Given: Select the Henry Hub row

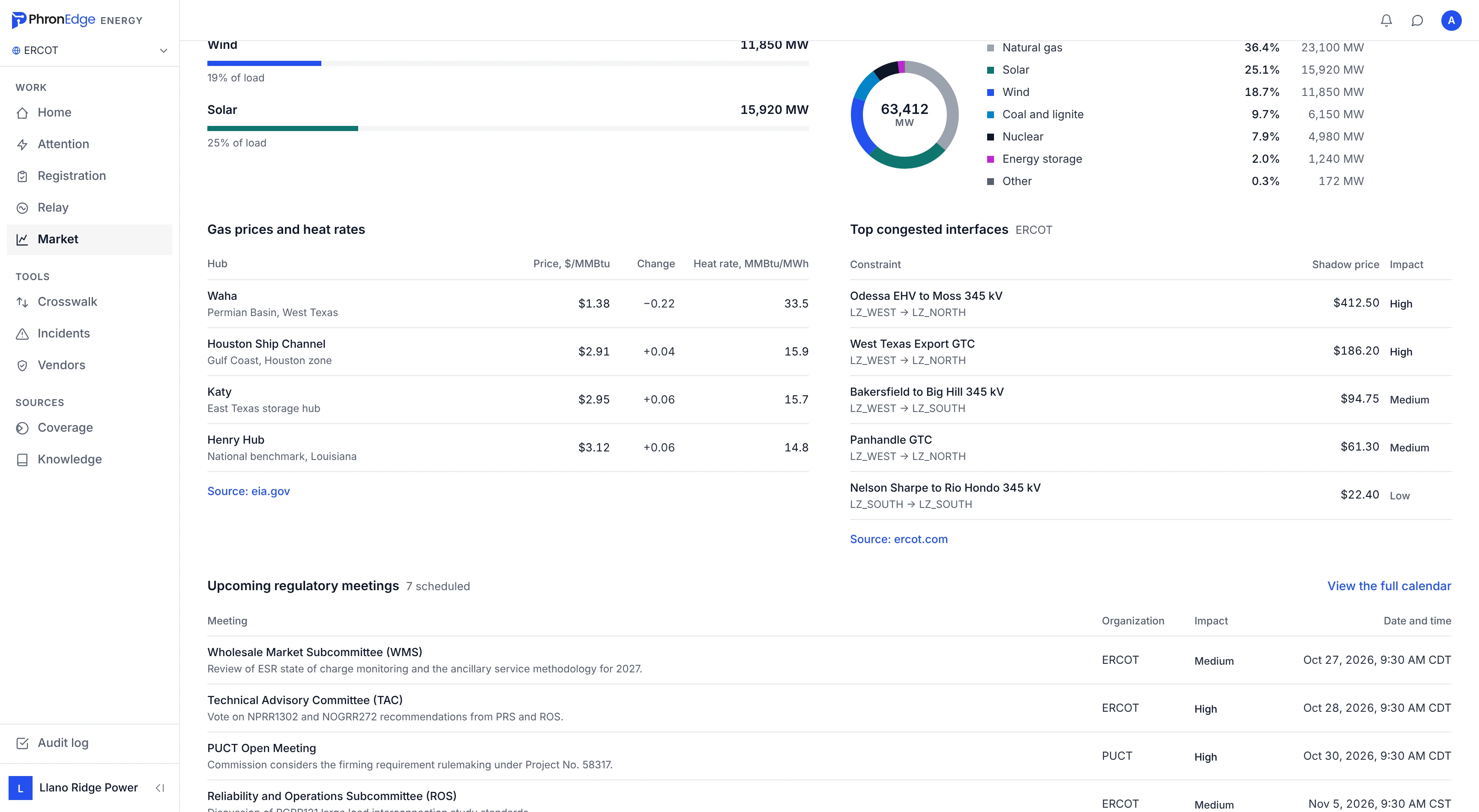Looking at the screenshot, I should [508, 448].
